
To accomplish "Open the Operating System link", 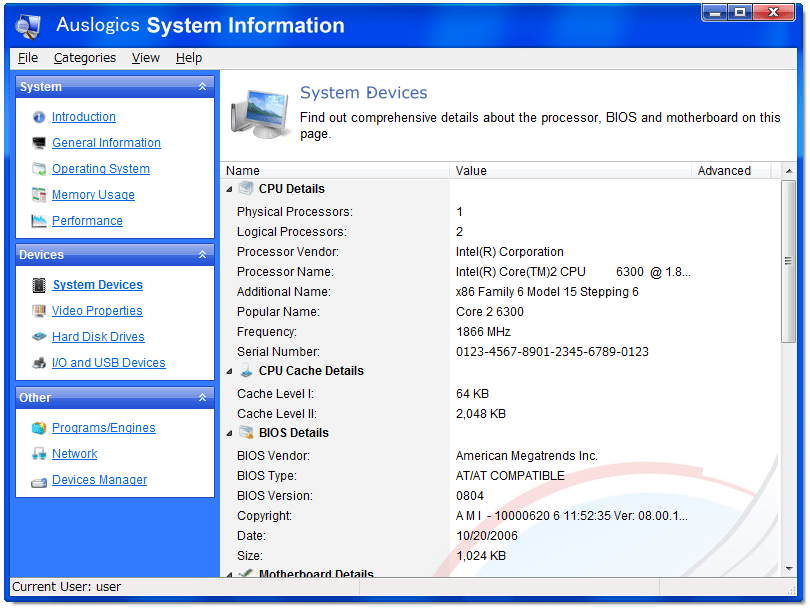I will pyautogui.click(x=101, y=169).
